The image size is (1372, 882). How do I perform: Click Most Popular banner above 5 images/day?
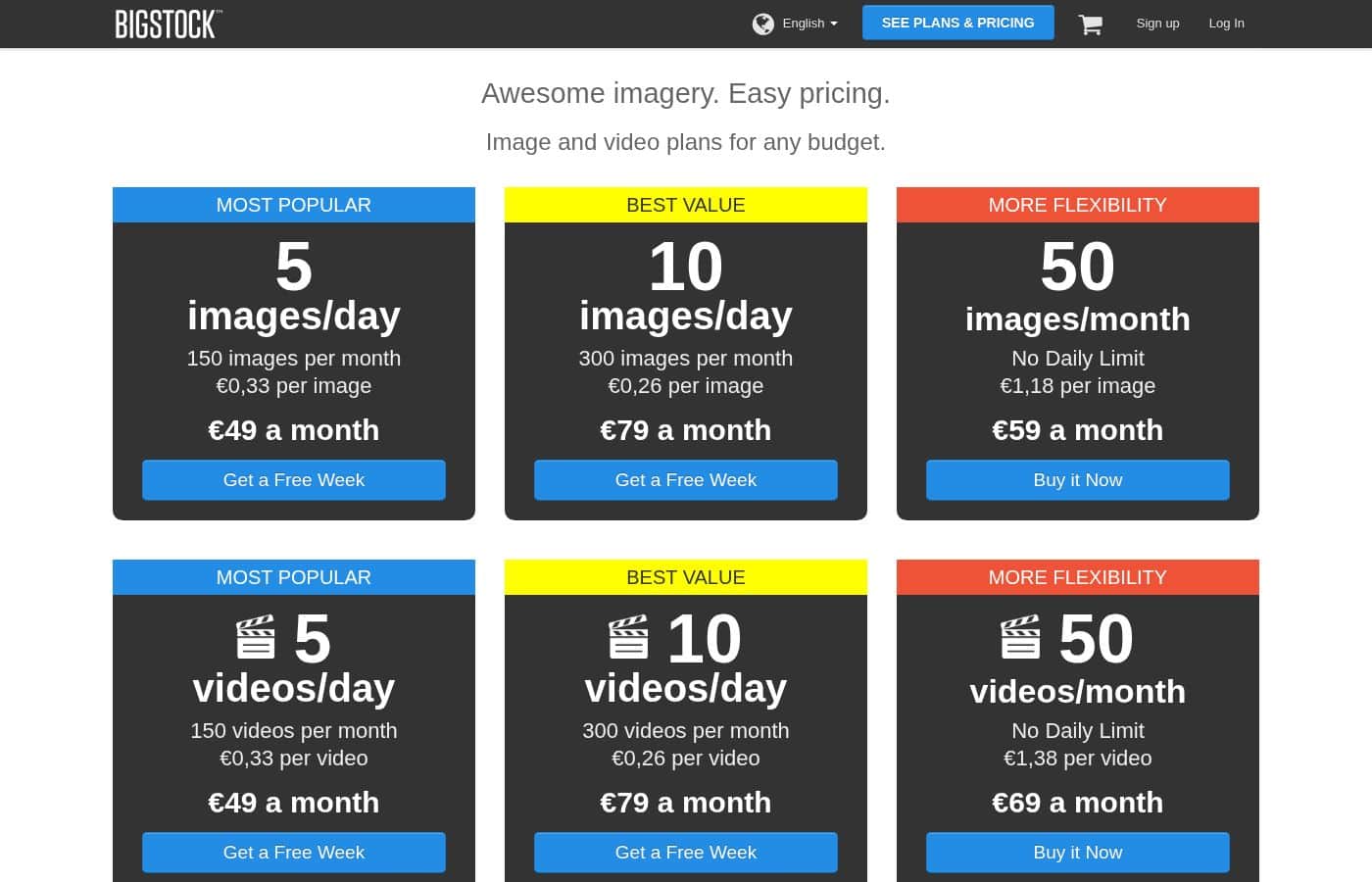294,205
